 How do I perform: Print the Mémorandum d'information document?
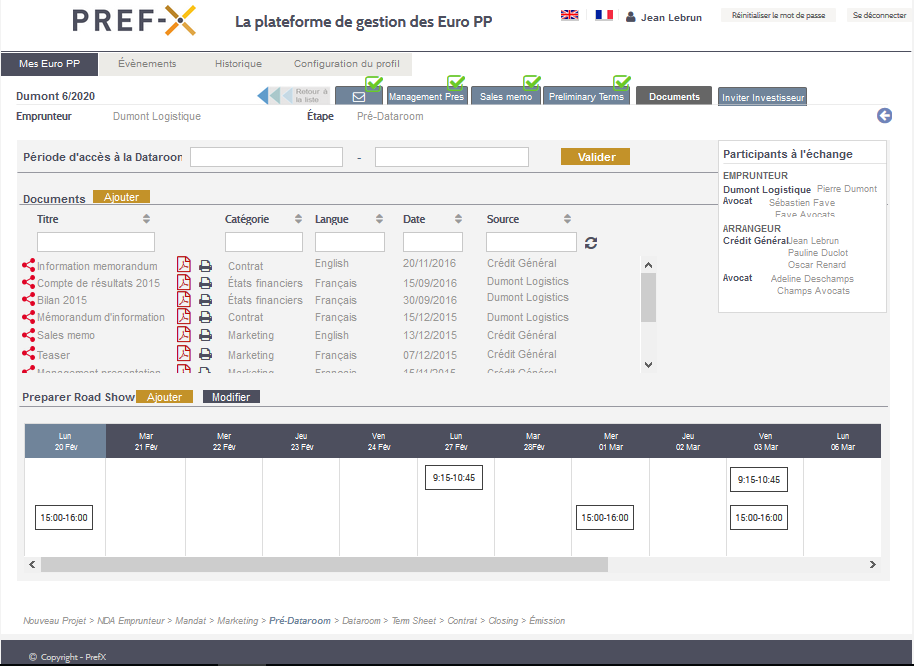pyautogui.click(x=205, y=318)
